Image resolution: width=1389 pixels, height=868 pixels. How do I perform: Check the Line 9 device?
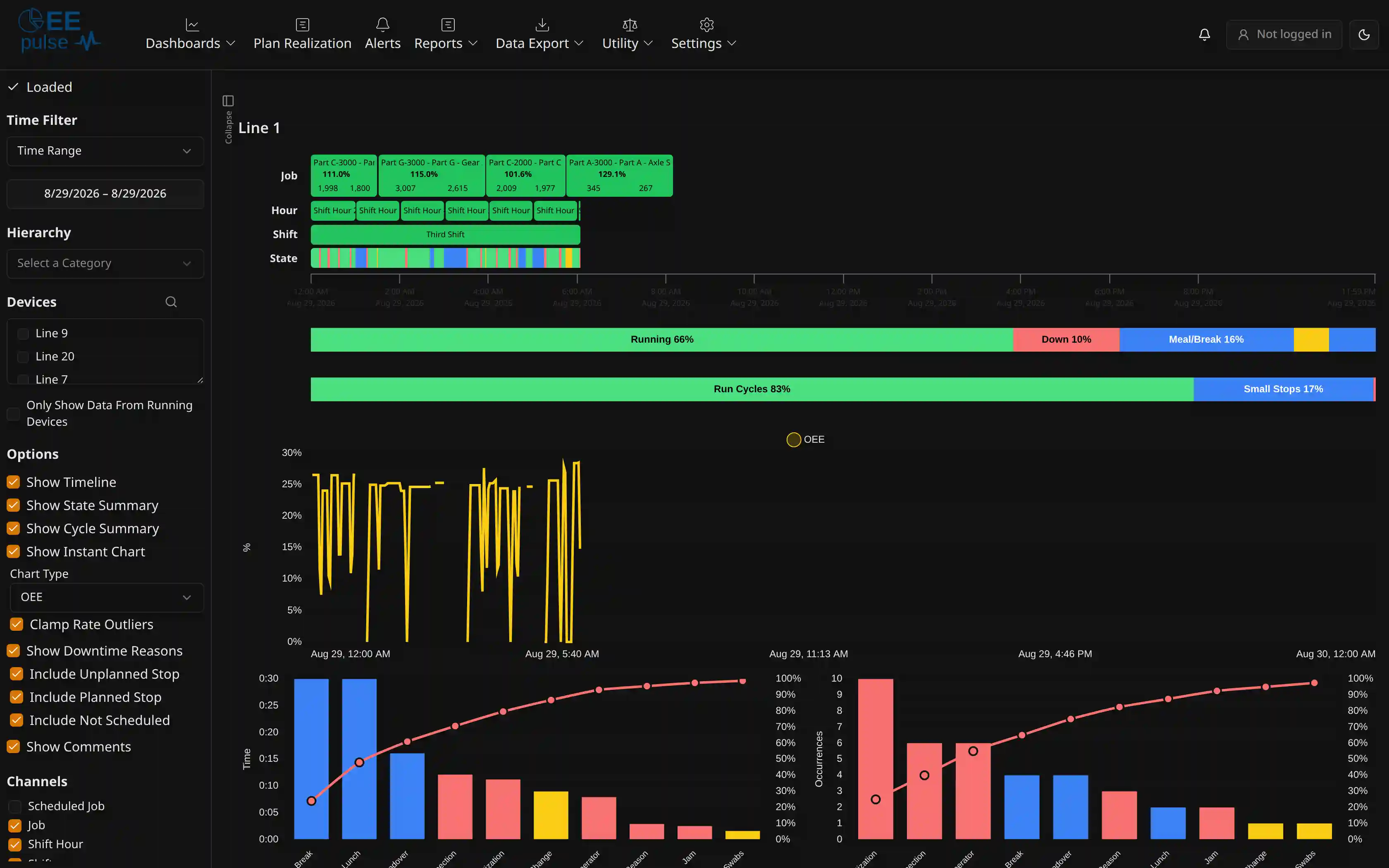click(x=23, y=334)
